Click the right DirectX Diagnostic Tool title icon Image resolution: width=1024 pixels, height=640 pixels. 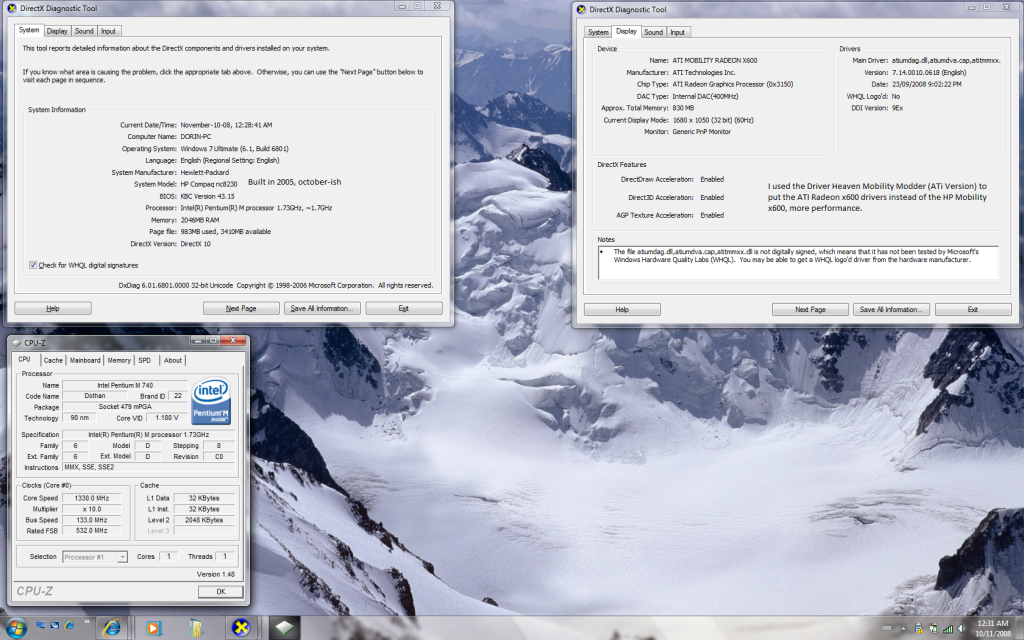581,9
